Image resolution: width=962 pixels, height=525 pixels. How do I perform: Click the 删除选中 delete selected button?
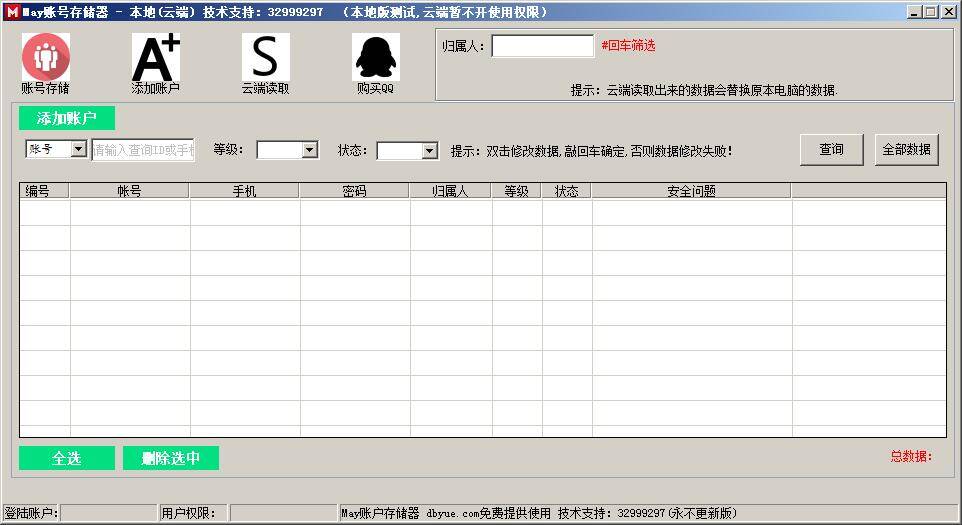coord(171,458)
